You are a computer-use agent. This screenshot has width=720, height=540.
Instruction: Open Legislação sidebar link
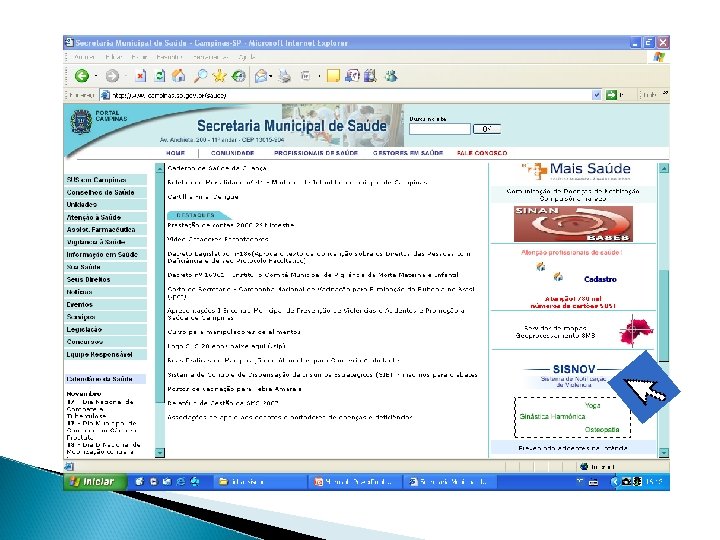pos(106,329)
